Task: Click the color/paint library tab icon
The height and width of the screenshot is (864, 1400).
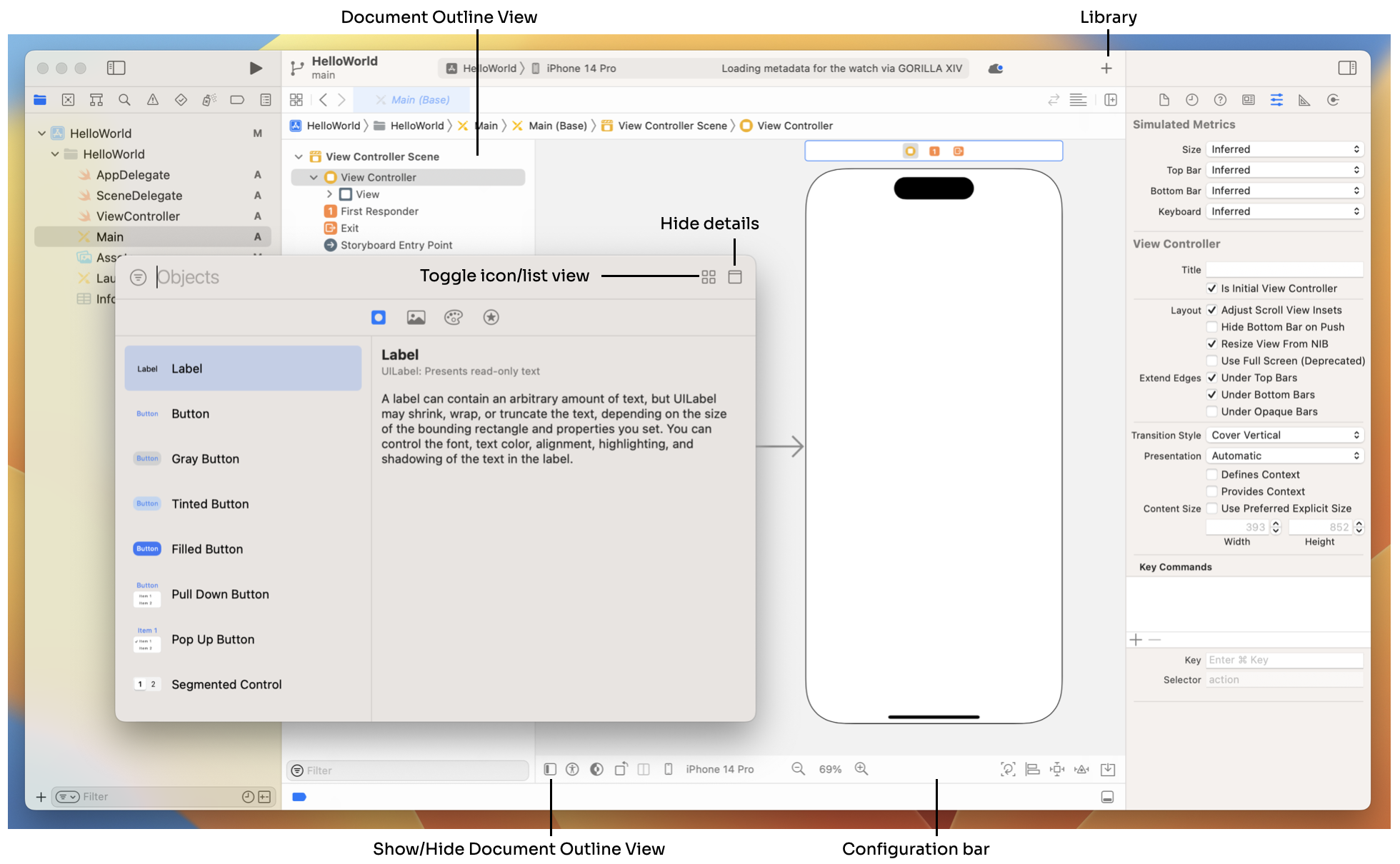Action: click(x=452, y=317)
